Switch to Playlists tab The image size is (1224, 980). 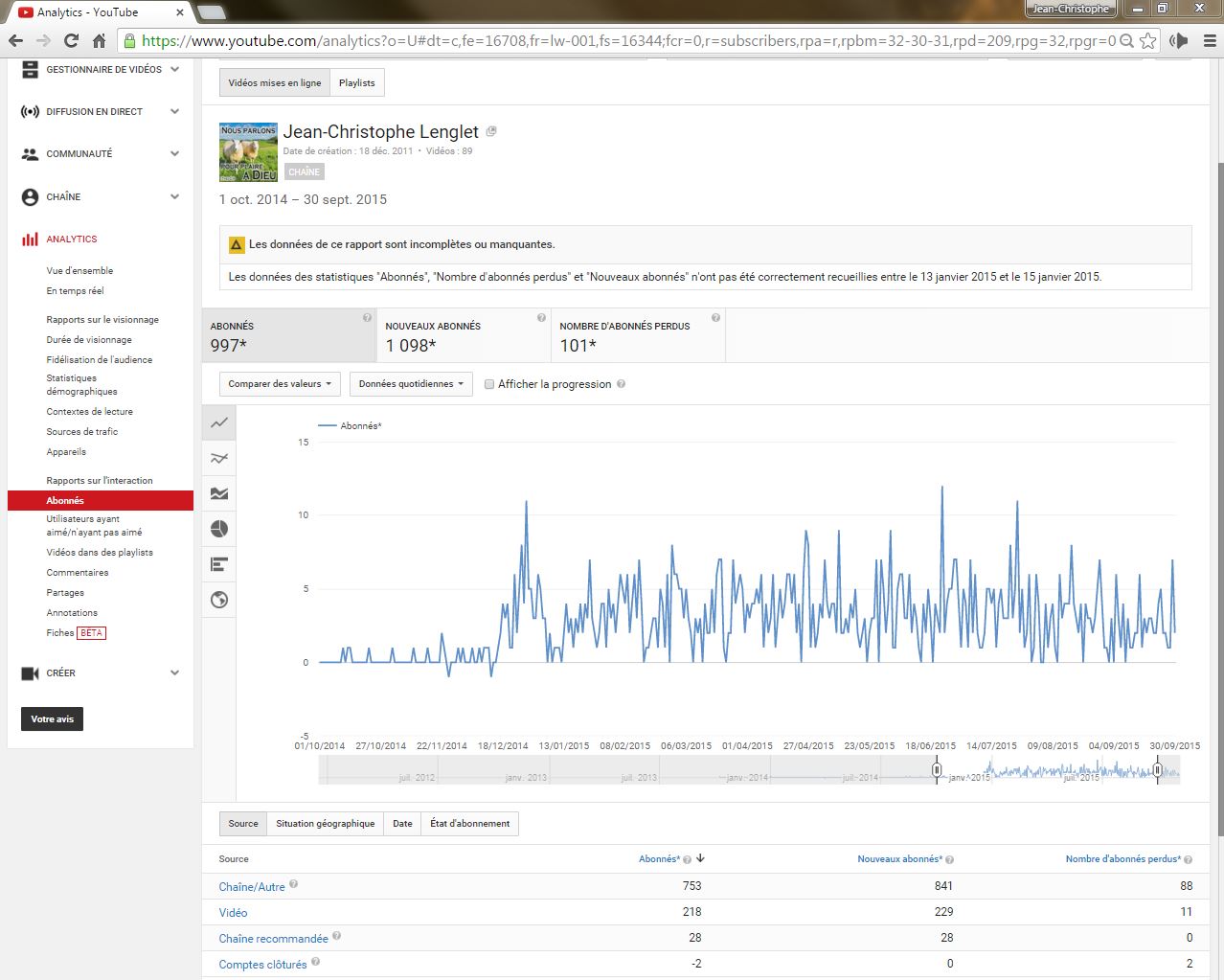click(x=357, y=82)
